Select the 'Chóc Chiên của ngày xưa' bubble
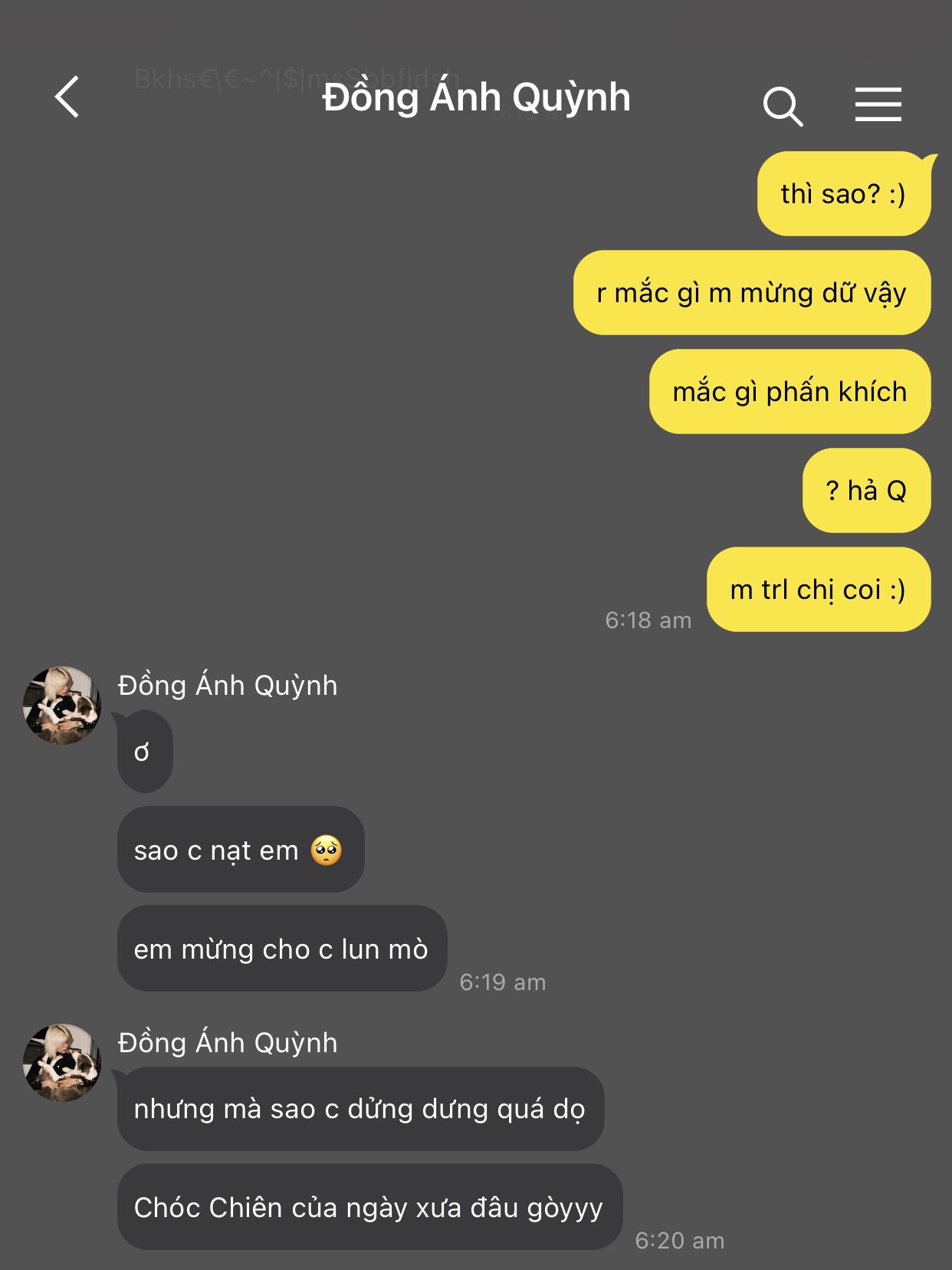This screenshot has height=1270, width=952. point(369,1206)
